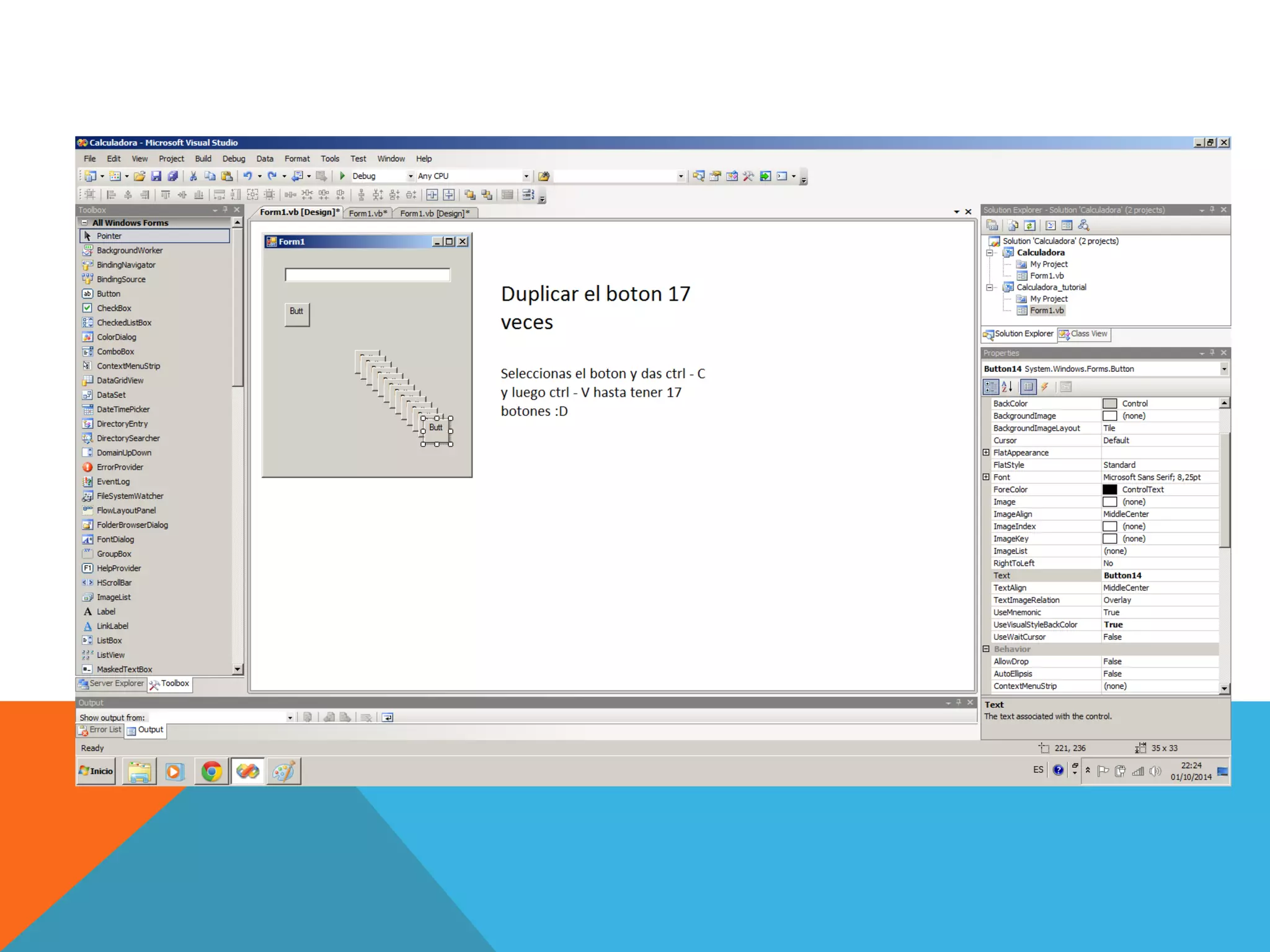The height and width of the screenshot is (952, 1270).
Task: Collapse the Calculadora_tutorial project node
Action: point(990,288)
